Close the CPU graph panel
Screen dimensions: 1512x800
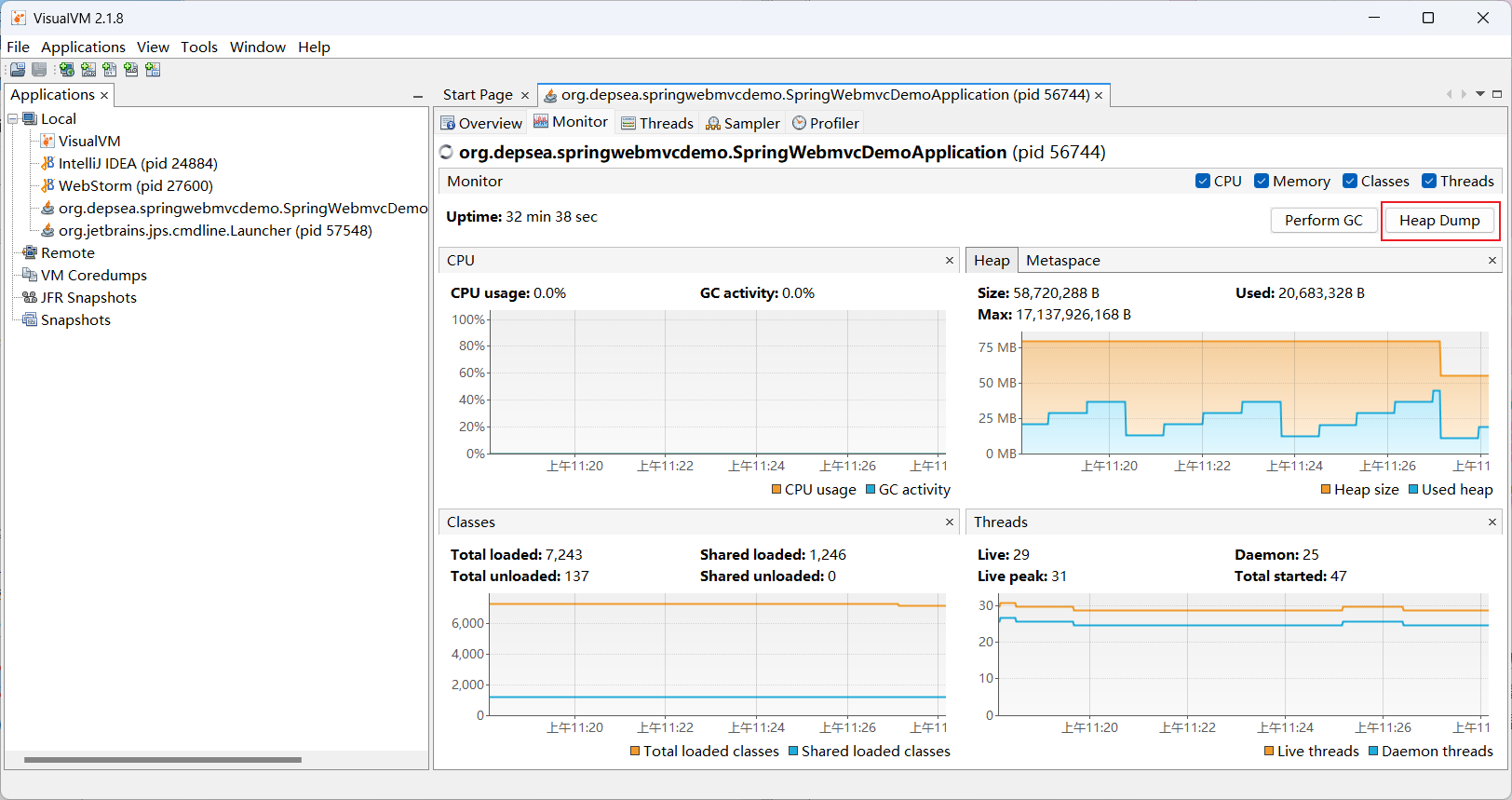(x=950, y=261)
